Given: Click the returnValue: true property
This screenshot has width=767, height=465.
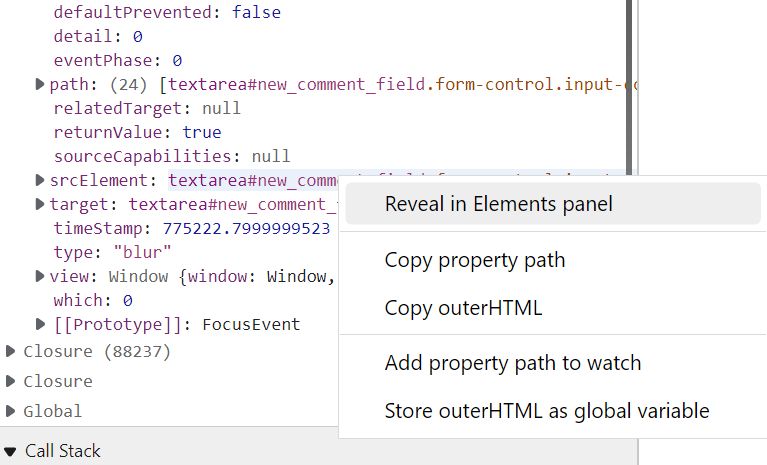Looking at the screenshot, I should coord(137,133).
